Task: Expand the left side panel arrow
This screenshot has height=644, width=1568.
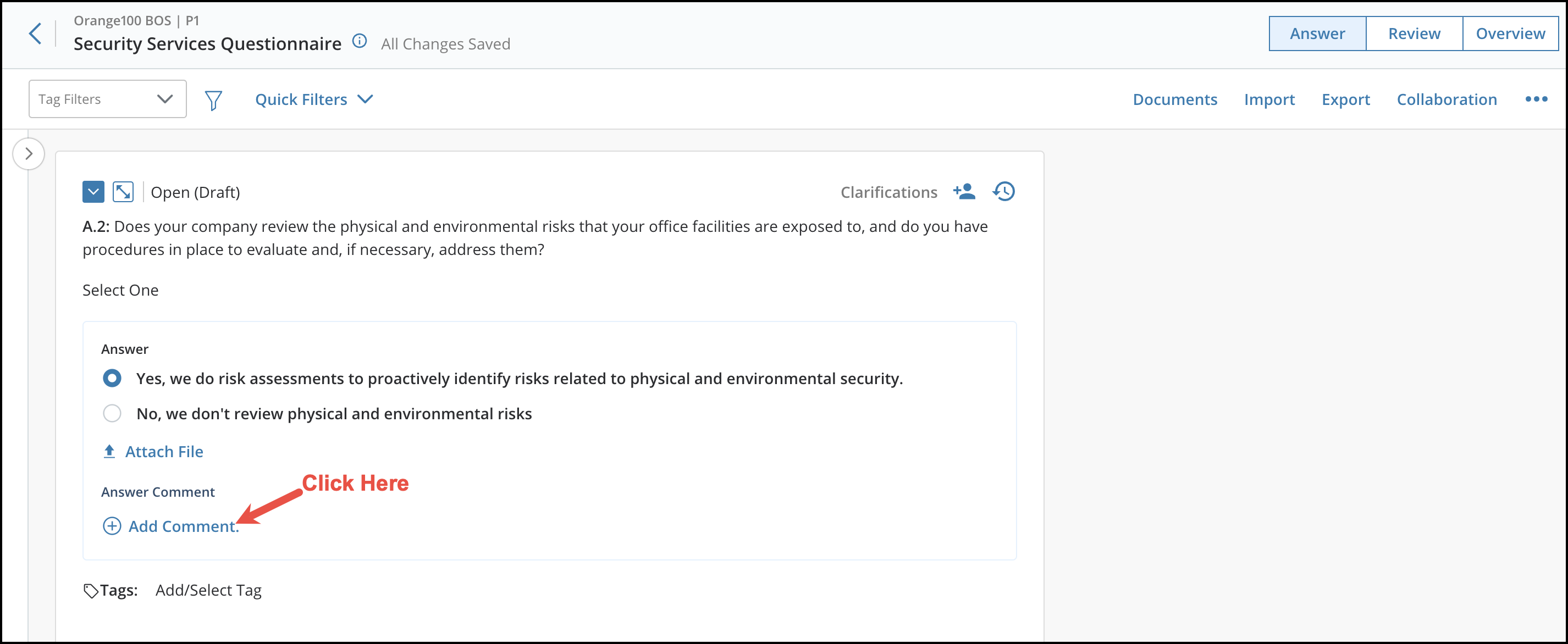Action: [x=29, y=154]
